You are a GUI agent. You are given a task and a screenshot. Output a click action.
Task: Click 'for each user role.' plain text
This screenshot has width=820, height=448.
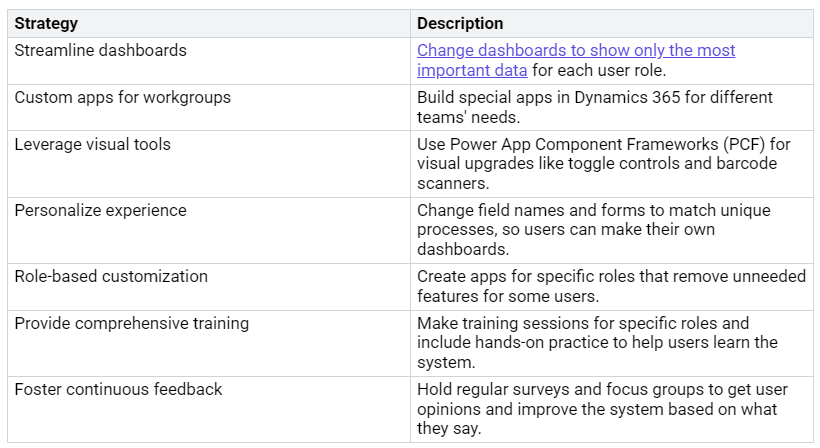pyautogui.click(x=599, y=70)
